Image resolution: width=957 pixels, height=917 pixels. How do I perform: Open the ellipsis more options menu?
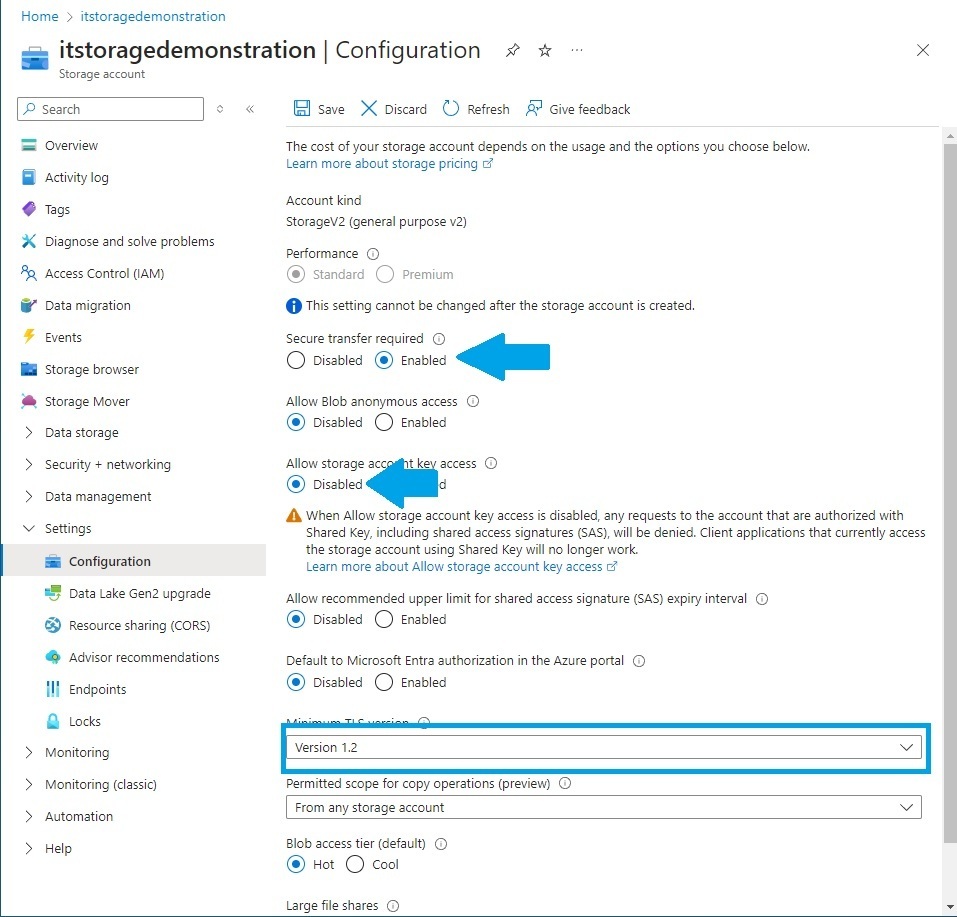[577, 50]
